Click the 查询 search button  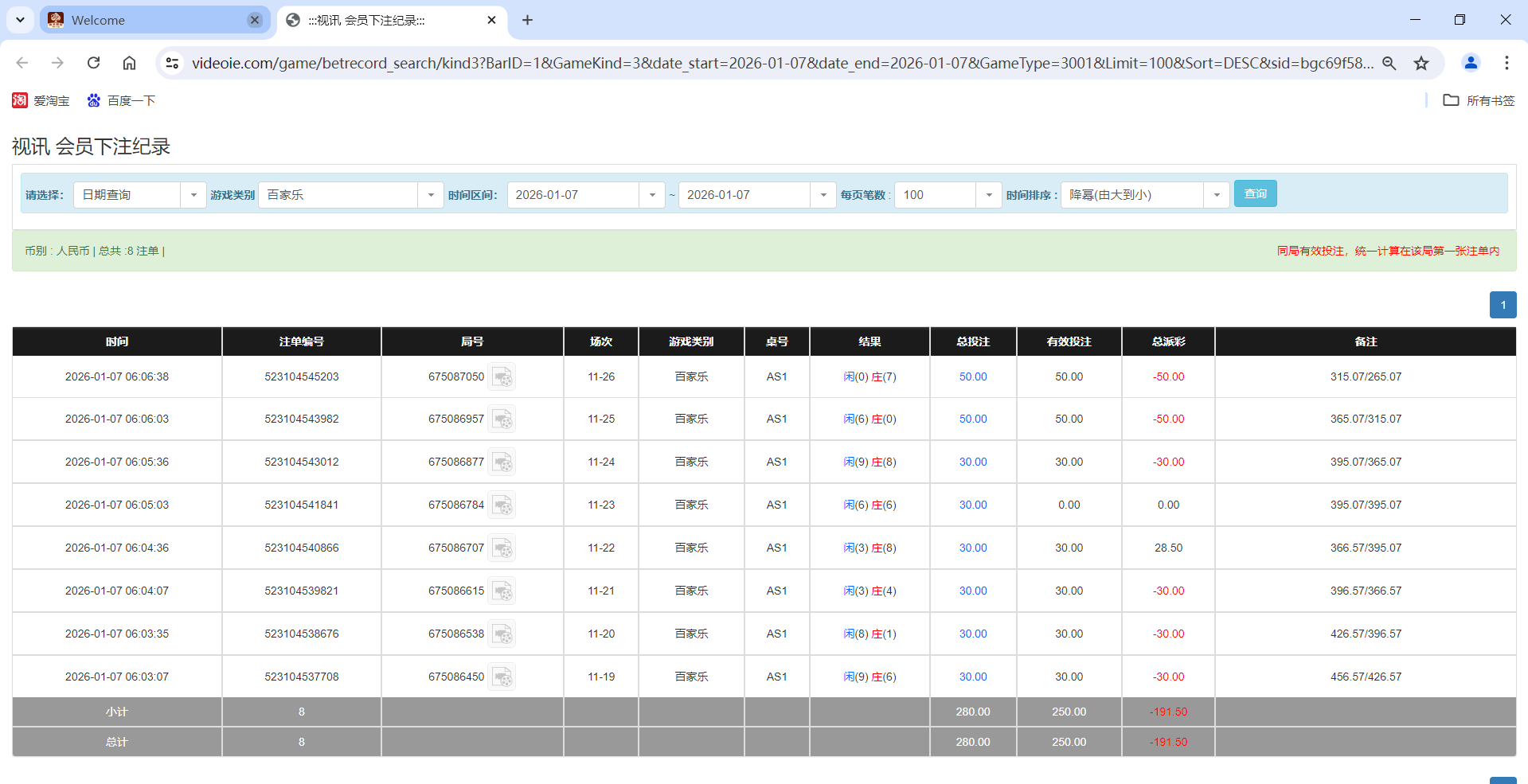pos(1255,193)
